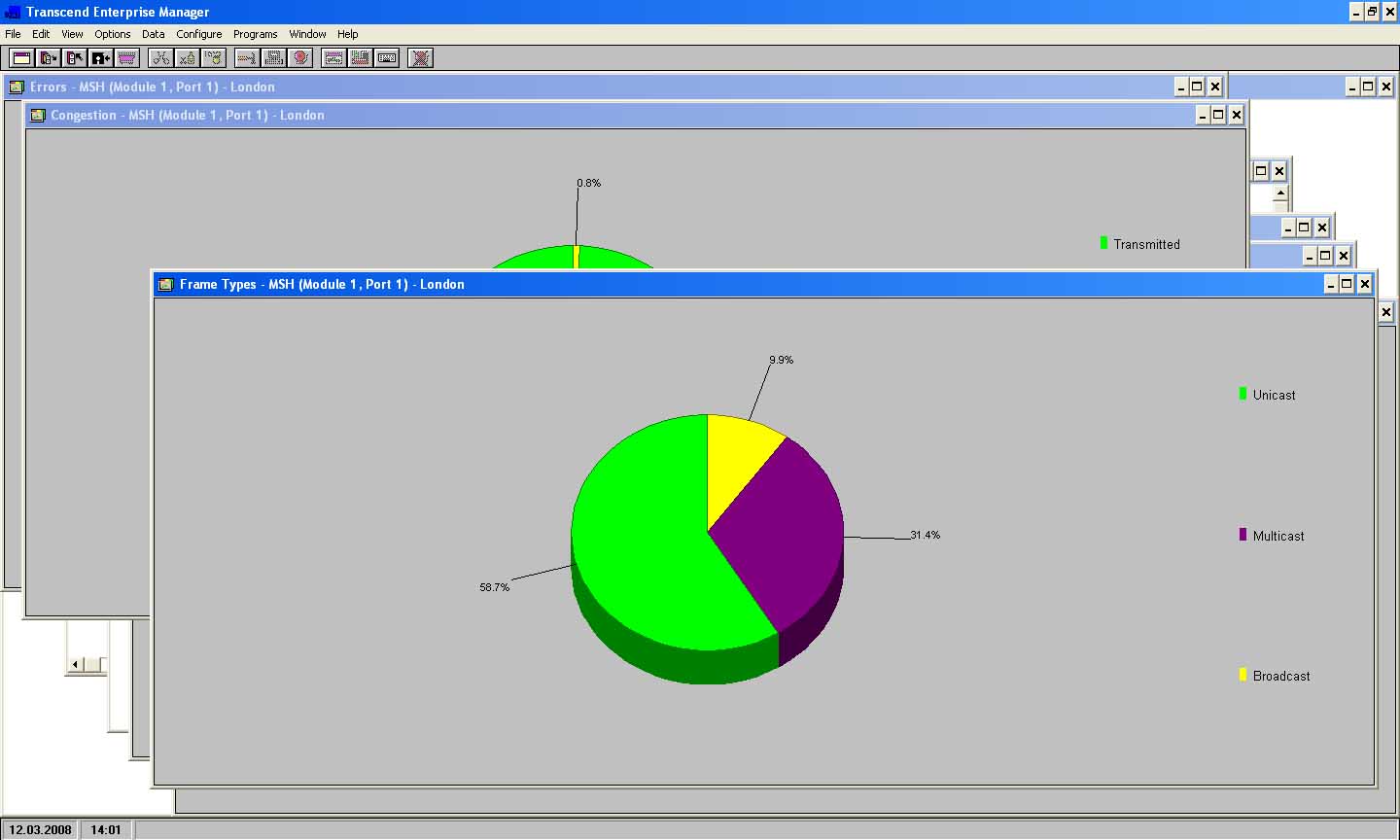Click the scroll-up arrow in the background window
Viewport: 1400px width, 840px height.
click(1280, 193)
